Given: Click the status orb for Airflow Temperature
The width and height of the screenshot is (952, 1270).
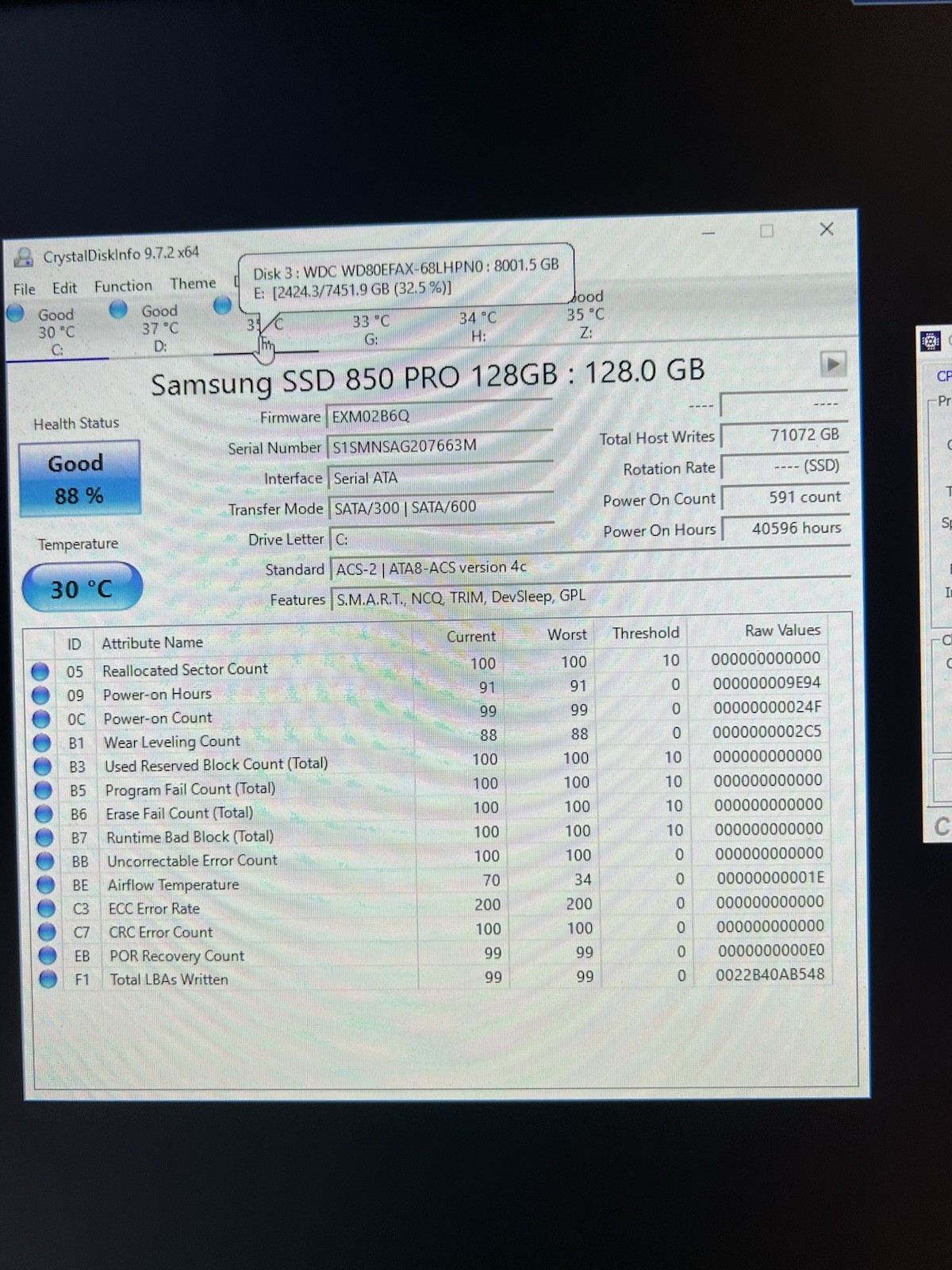Looking at the screenshot, I should (46, 885).
